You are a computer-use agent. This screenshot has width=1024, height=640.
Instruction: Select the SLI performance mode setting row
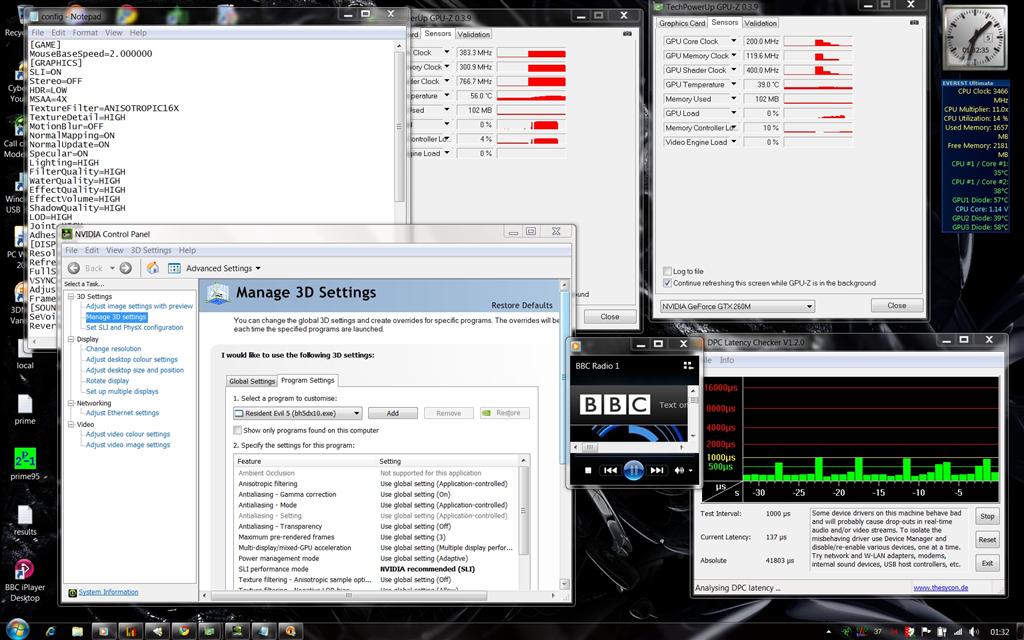[376, 569]
